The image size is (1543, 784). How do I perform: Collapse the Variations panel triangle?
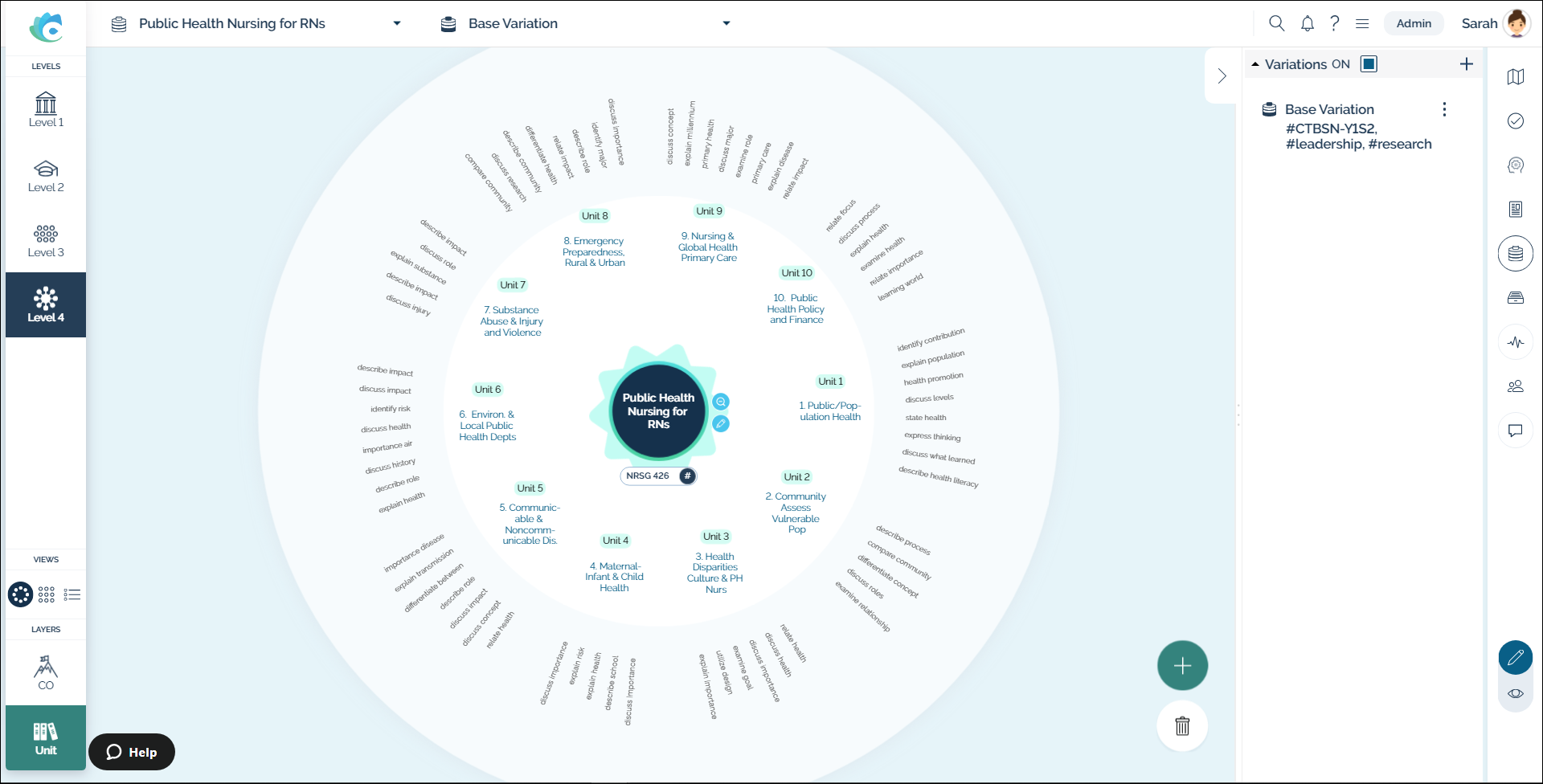point(1255,64)
